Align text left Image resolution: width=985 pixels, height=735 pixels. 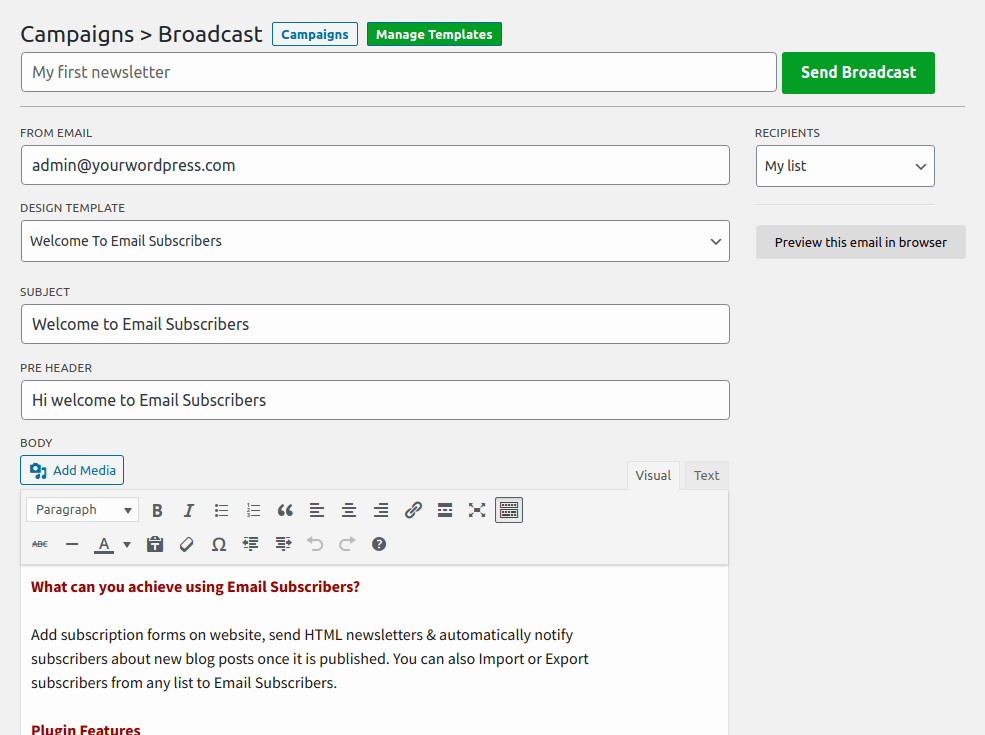click(x=317, y=510)
